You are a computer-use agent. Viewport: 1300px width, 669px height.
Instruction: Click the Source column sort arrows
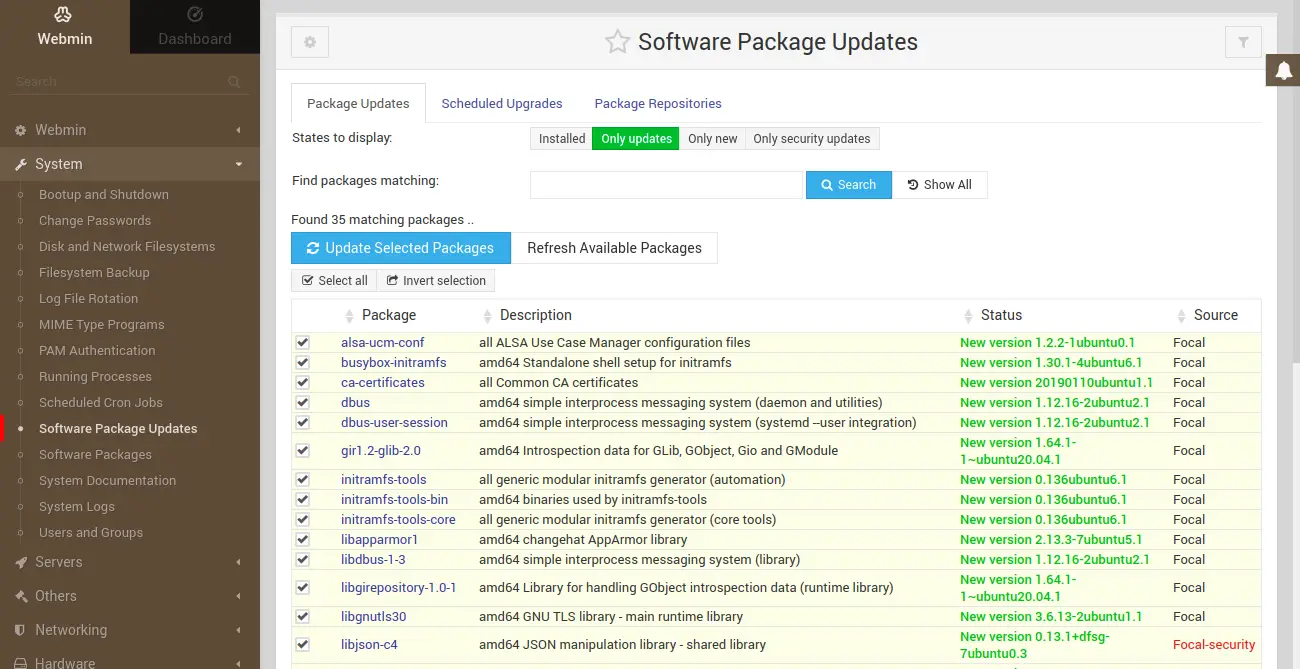tap(1181, 316)
